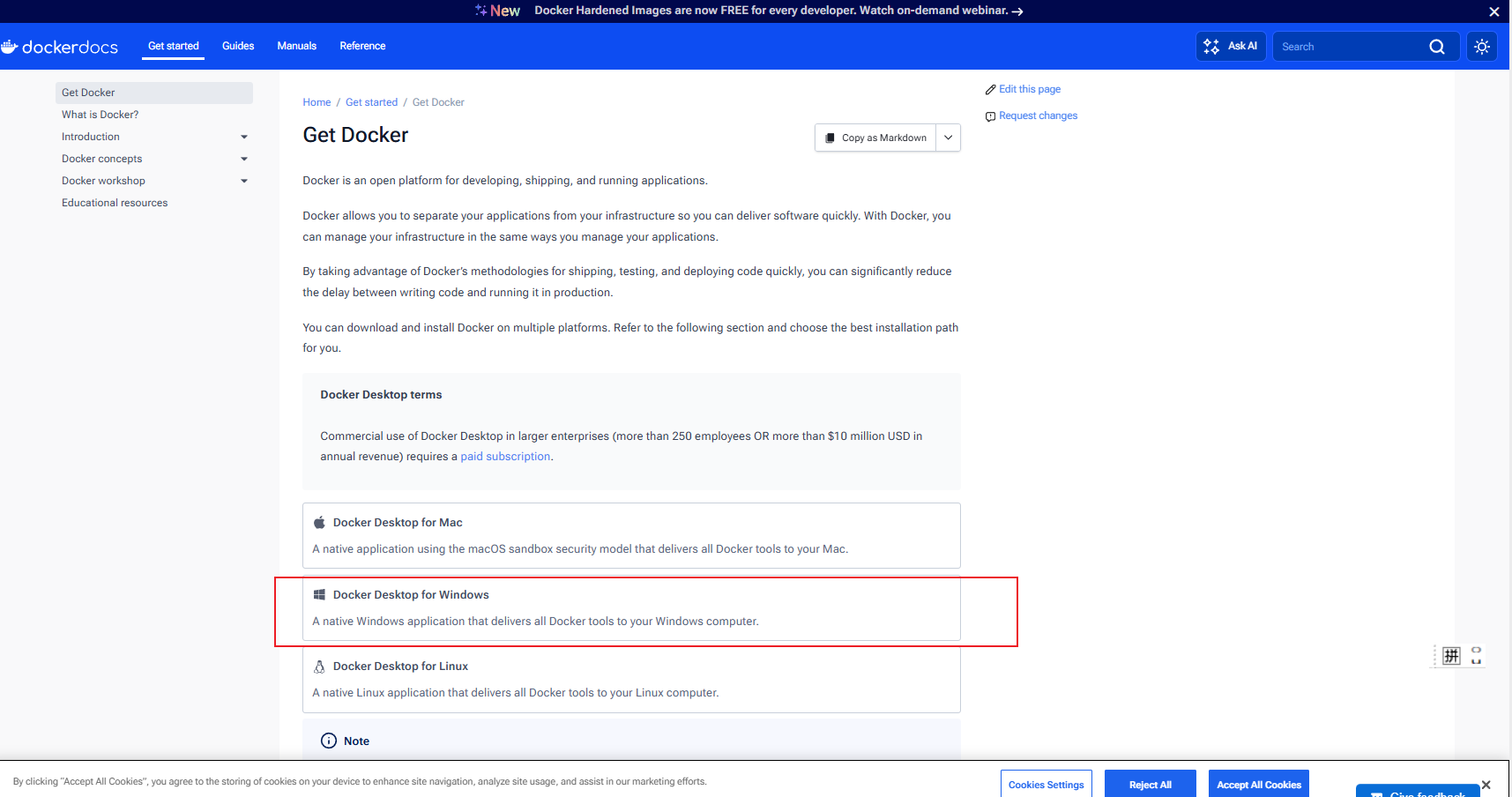Screen dimensions: 1512x797
Task: Click the Request changes icon
Action: point(991,116)
